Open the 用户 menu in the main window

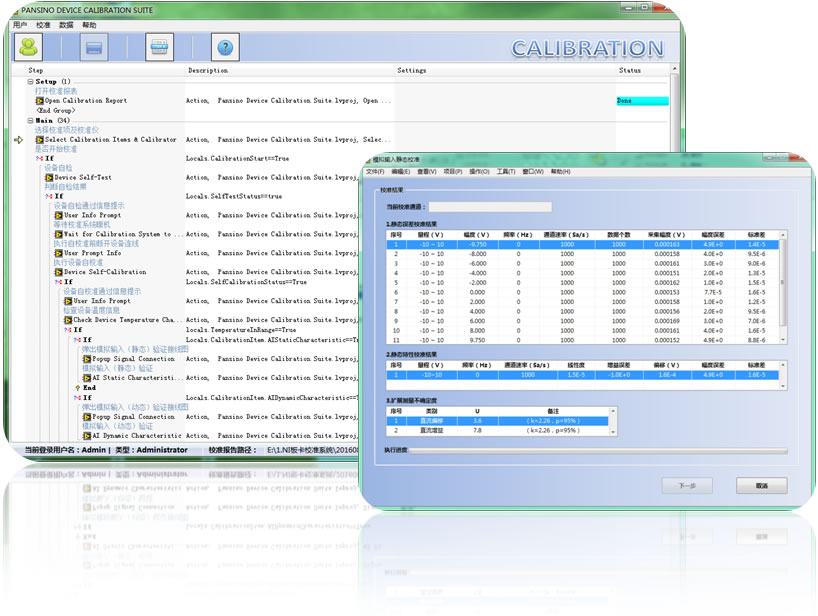point(20,24)
